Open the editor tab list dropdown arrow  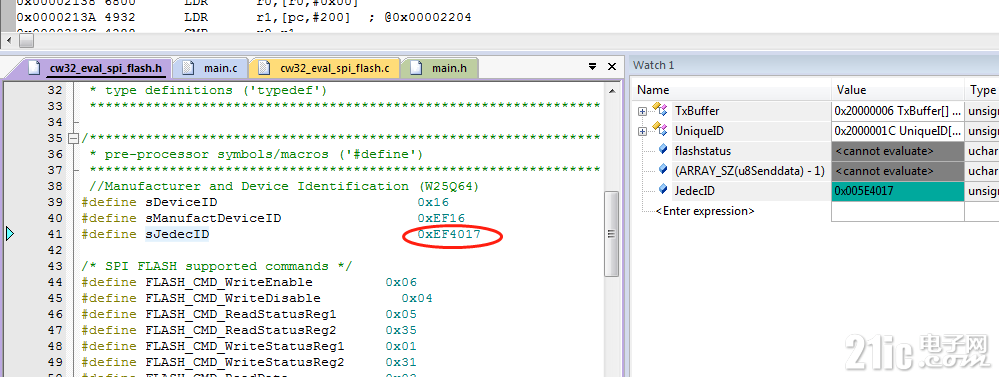coord(592,66)
